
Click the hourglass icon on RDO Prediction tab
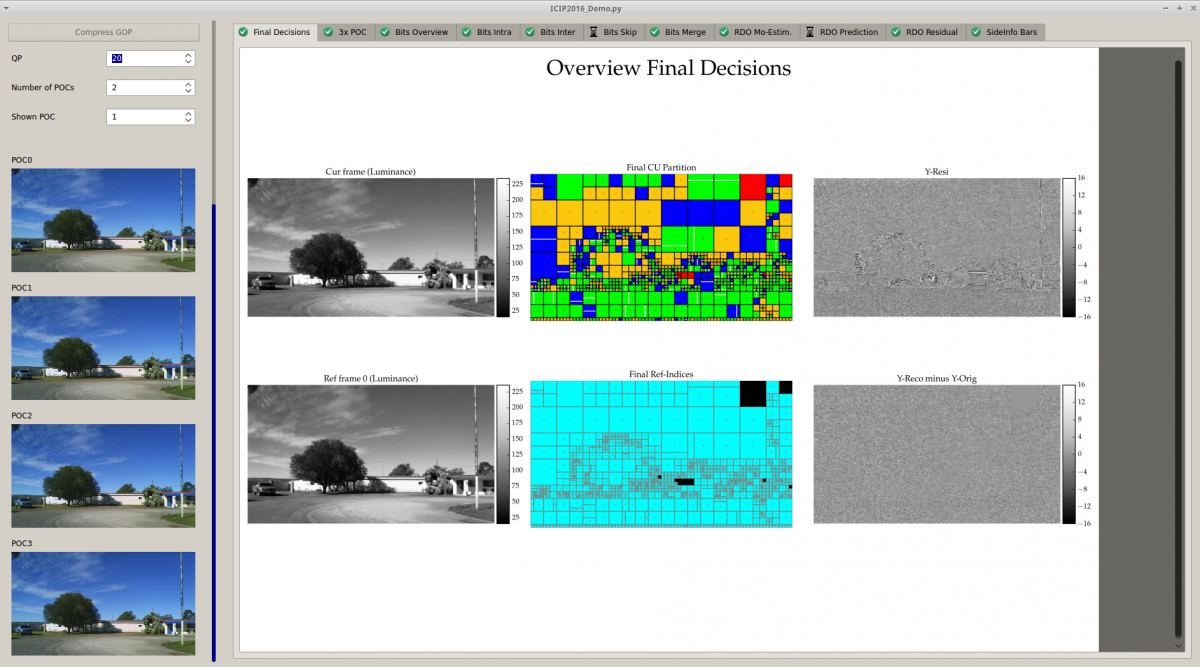coord(809,32)
